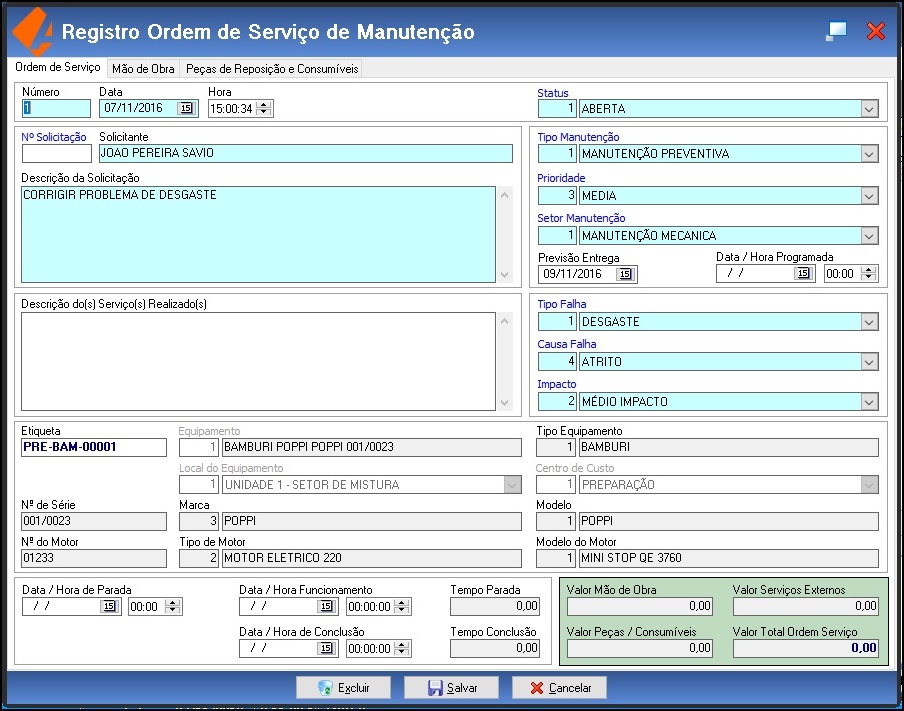904x711 pixels.
Task: Switch to the Ordem de Serviço tab
Action: click(58, 67)
